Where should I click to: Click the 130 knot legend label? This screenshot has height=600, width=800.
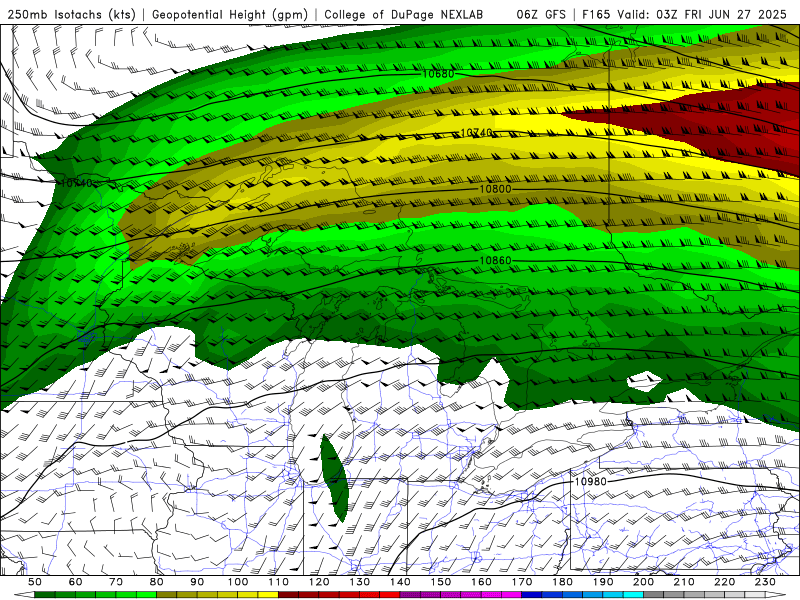[x=360, y=582]
